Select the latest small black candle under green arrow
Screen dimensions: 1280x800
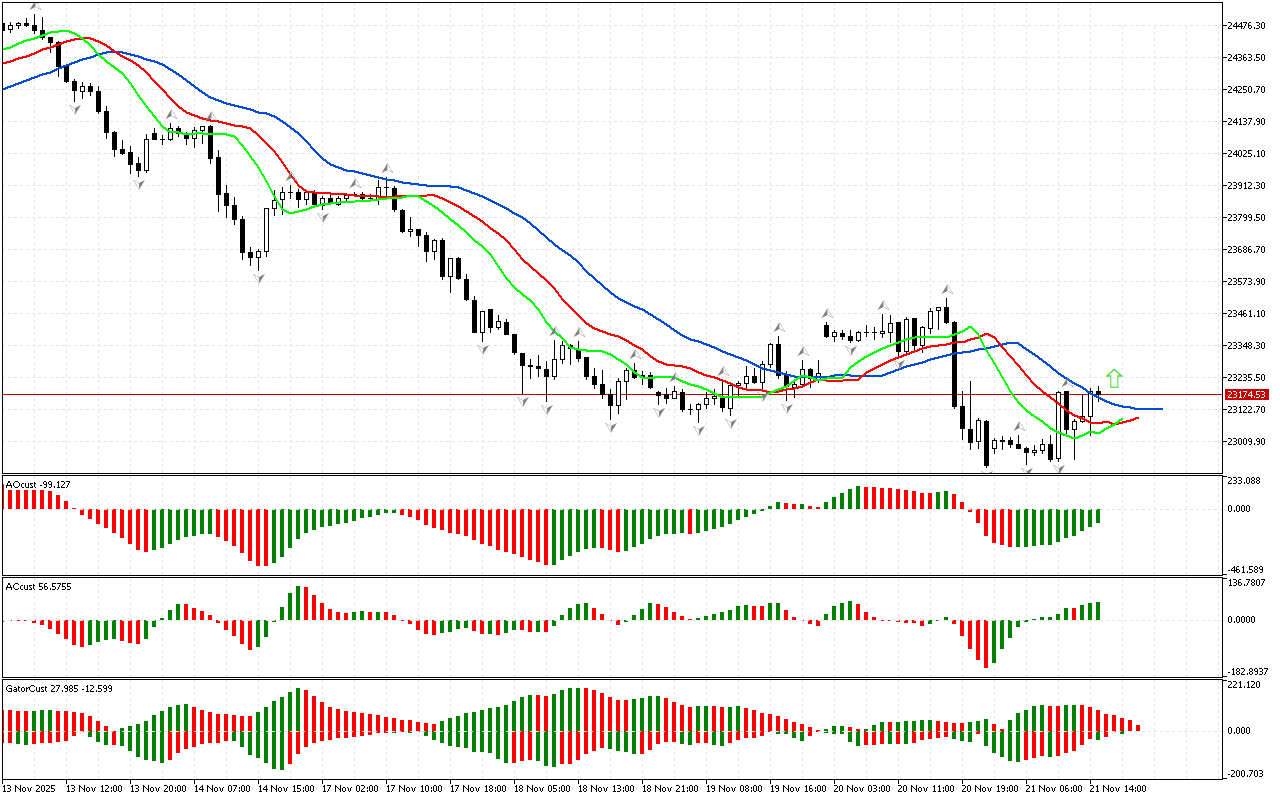point(1099,392)
